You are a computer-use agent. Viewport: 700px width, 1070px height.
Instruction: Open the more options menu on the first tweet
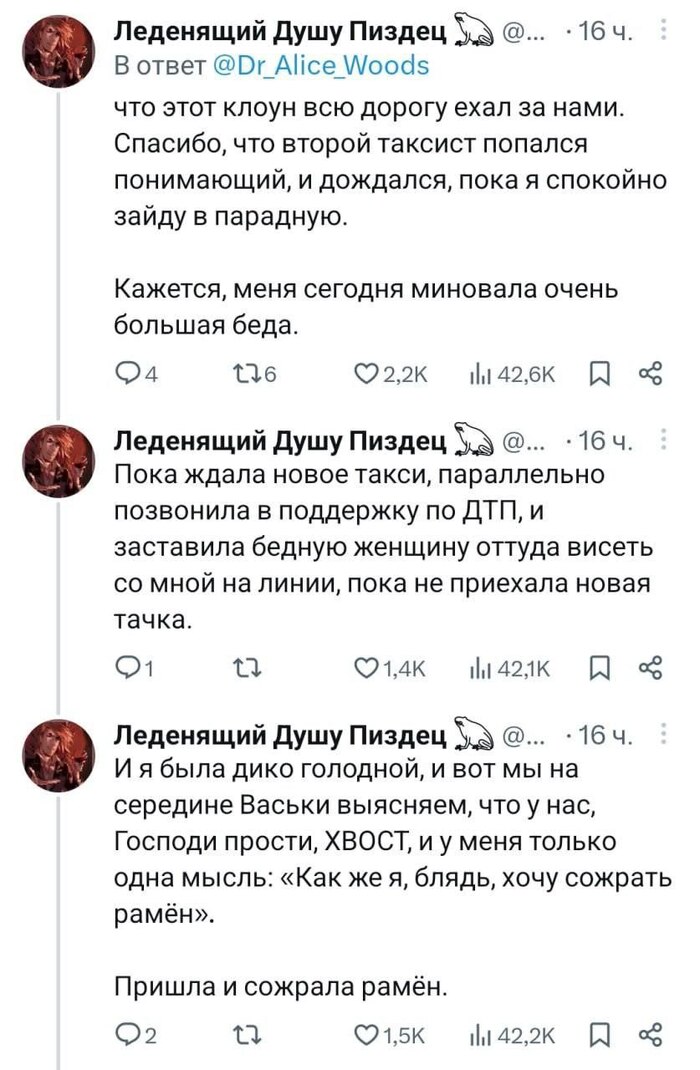(664, 35)
